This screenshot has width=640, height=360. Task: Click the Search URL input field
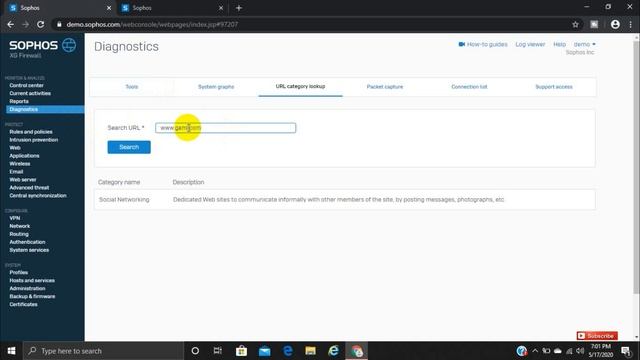click(x=226, y=128)
